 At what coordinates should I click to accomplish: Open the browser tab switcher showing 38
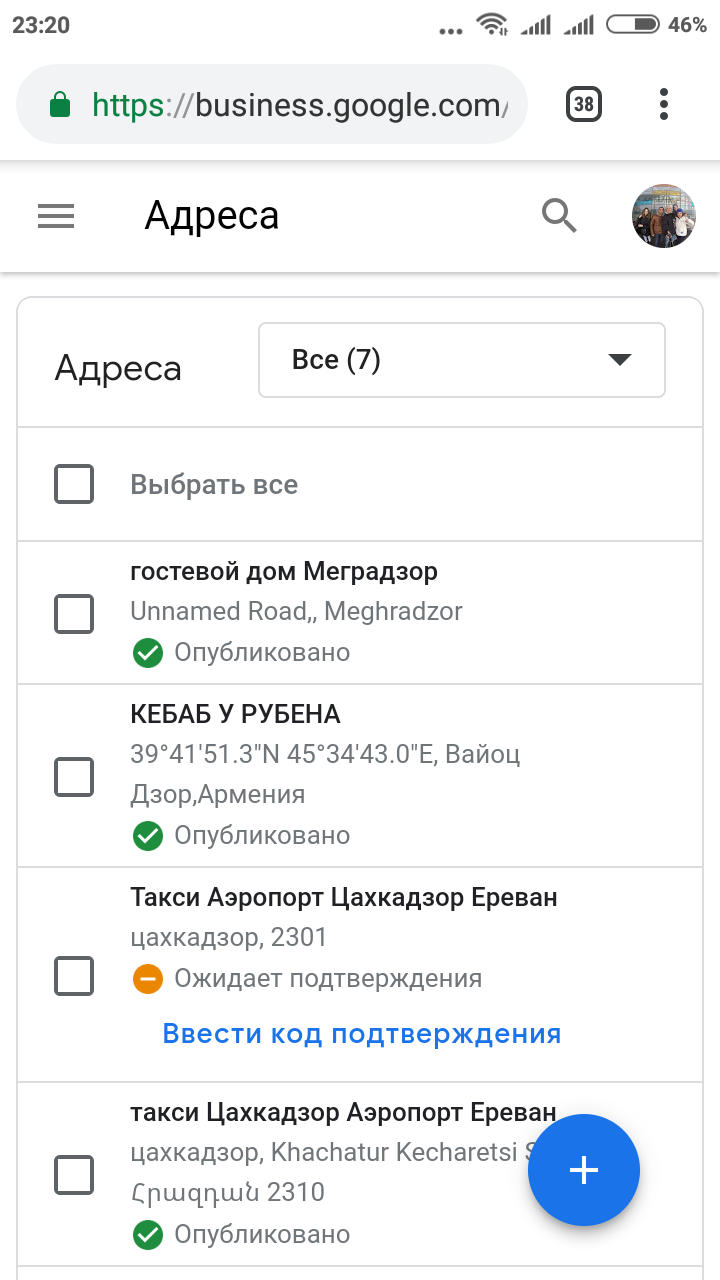pyautogui.click(x=584, y=104)
